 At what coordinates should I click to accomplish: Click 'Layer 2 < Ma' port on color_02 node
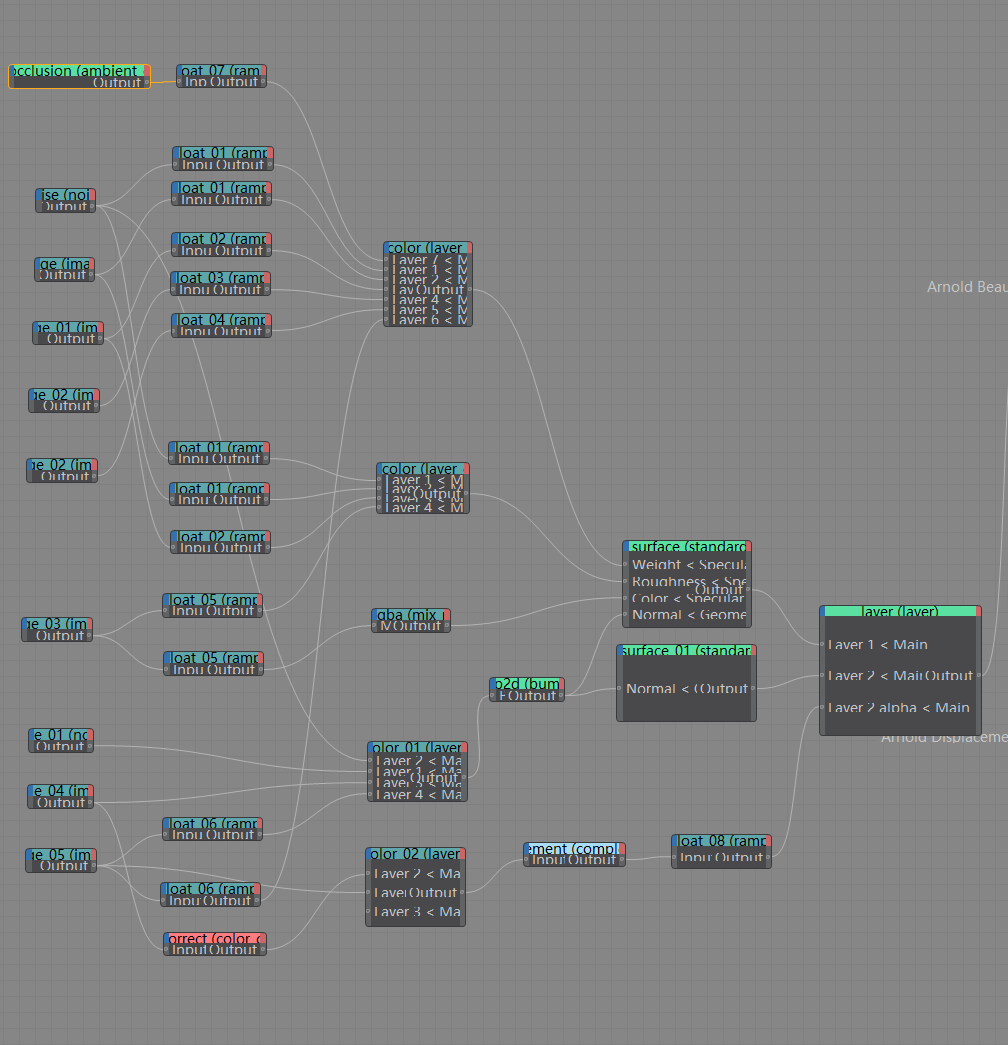368,873
